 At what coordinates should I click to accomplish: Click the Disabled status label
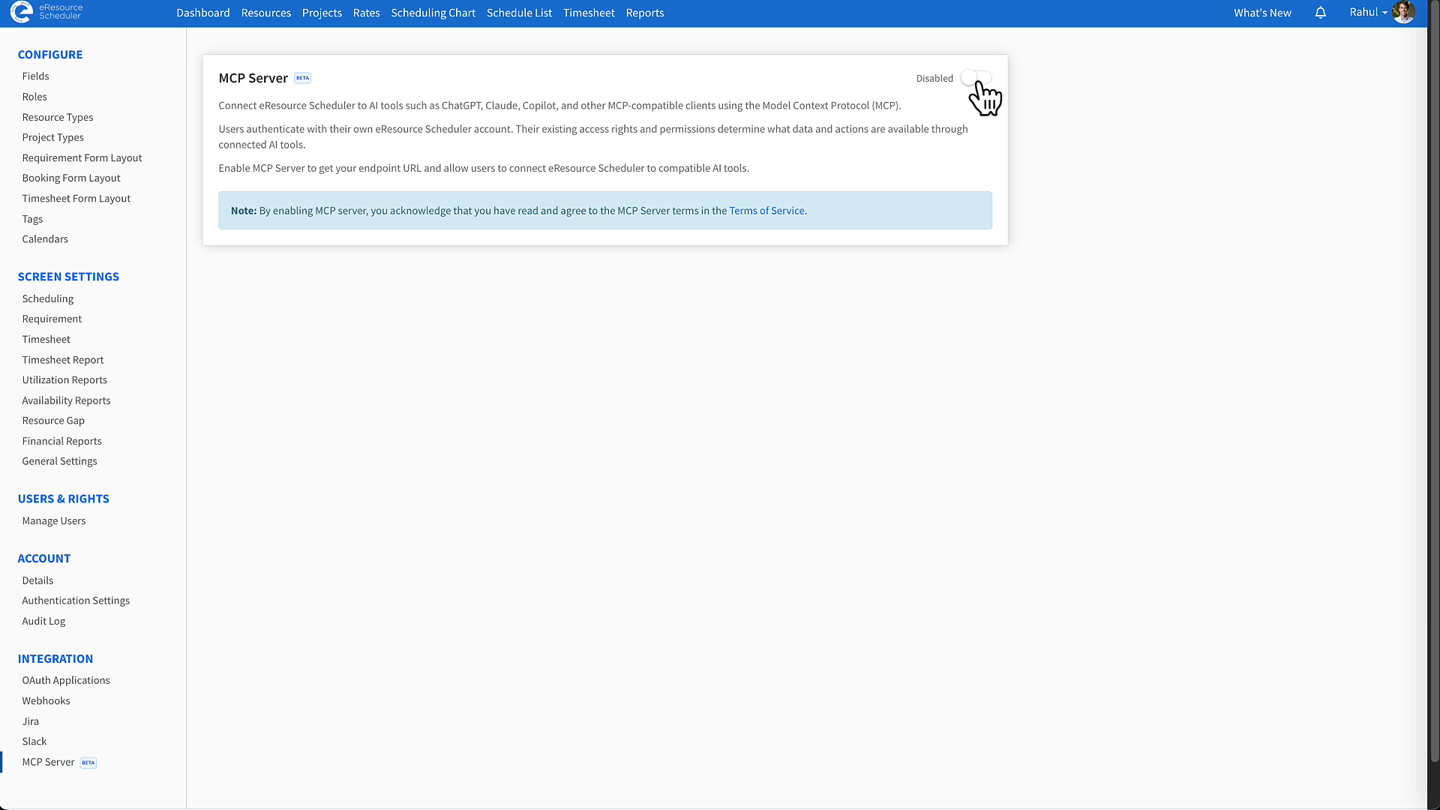click(x=934, y=78)
